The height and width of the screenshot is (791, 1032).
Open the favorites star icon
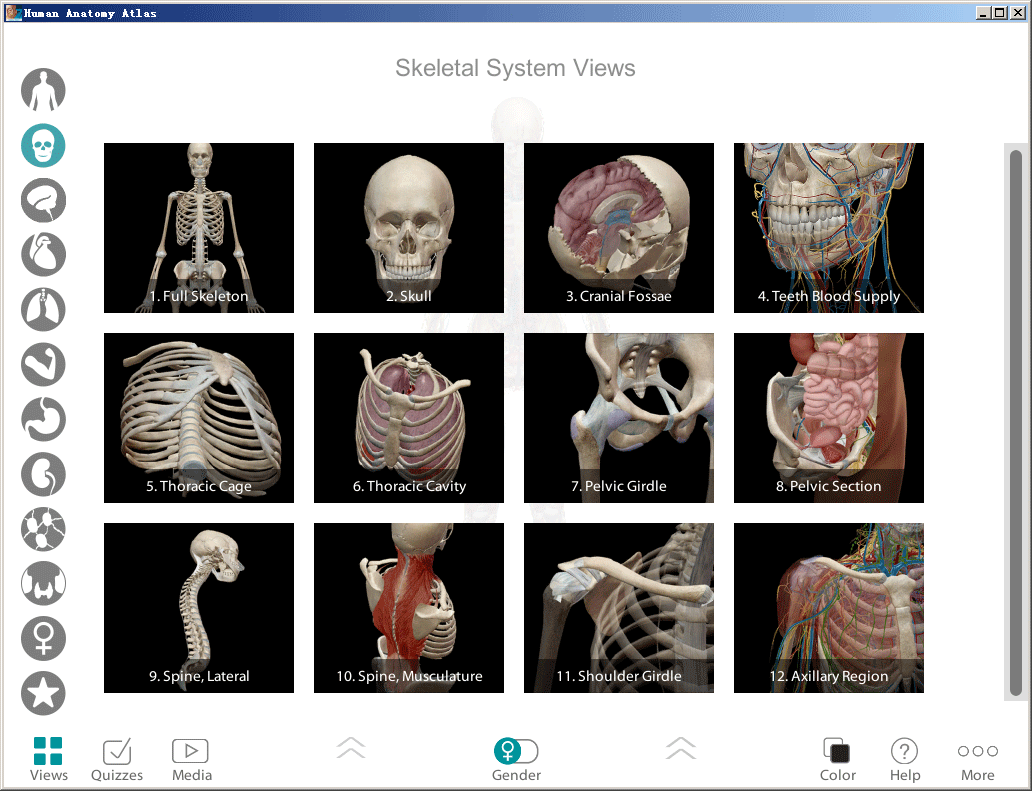pyautogui.click(x=43, y=694)
